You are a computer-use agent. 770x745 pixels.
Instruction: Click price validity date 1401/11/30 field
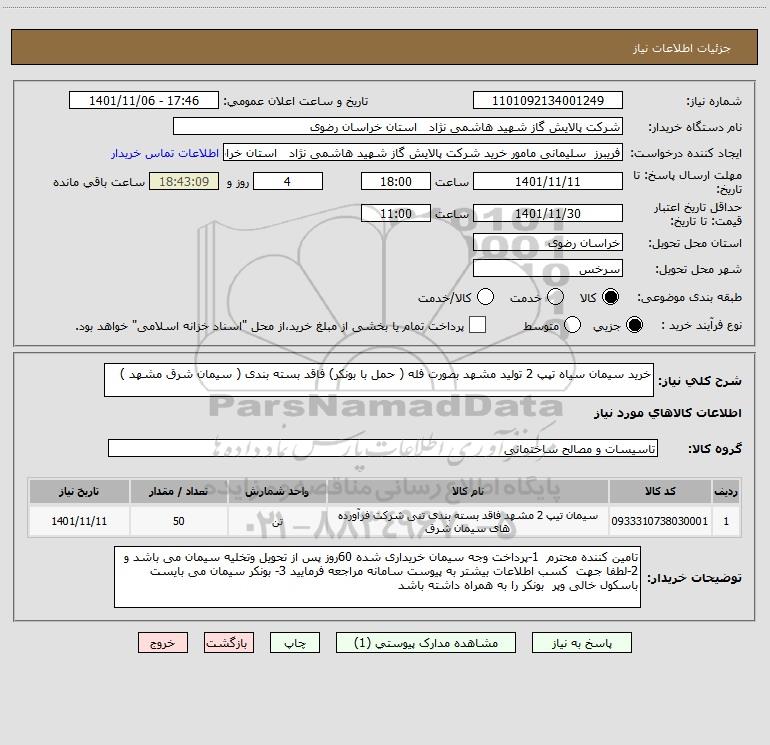tap(548, 213)
